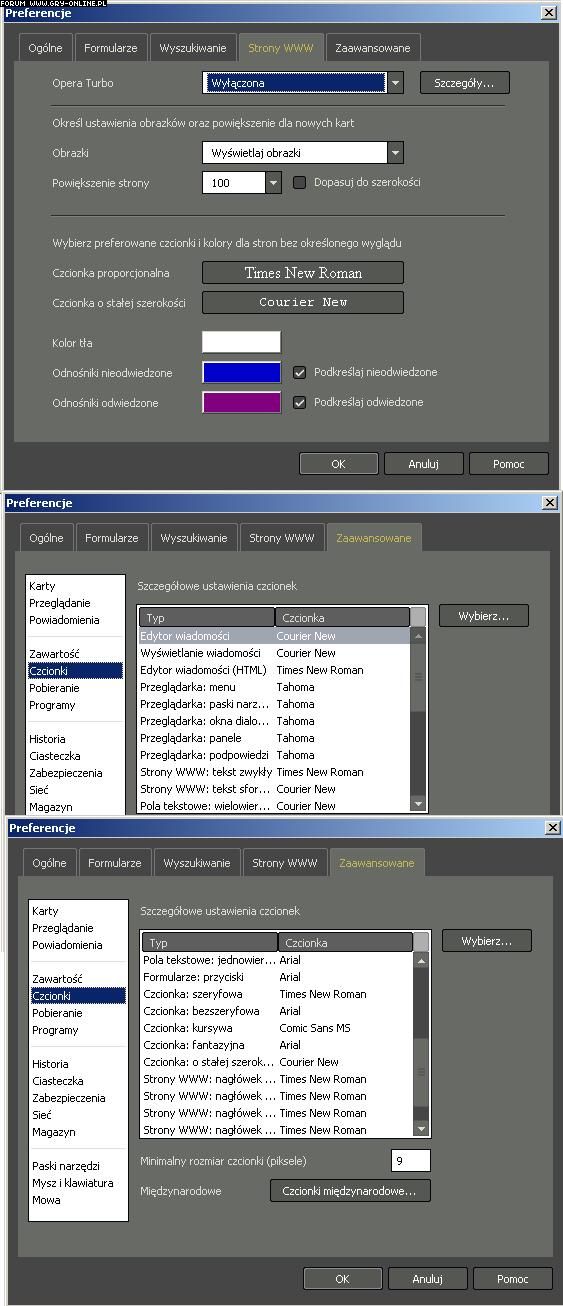This screenshot has height=1306, width=563.
Task: Click the Courier New fixed-width font button
Action: (x=303, y=302)
